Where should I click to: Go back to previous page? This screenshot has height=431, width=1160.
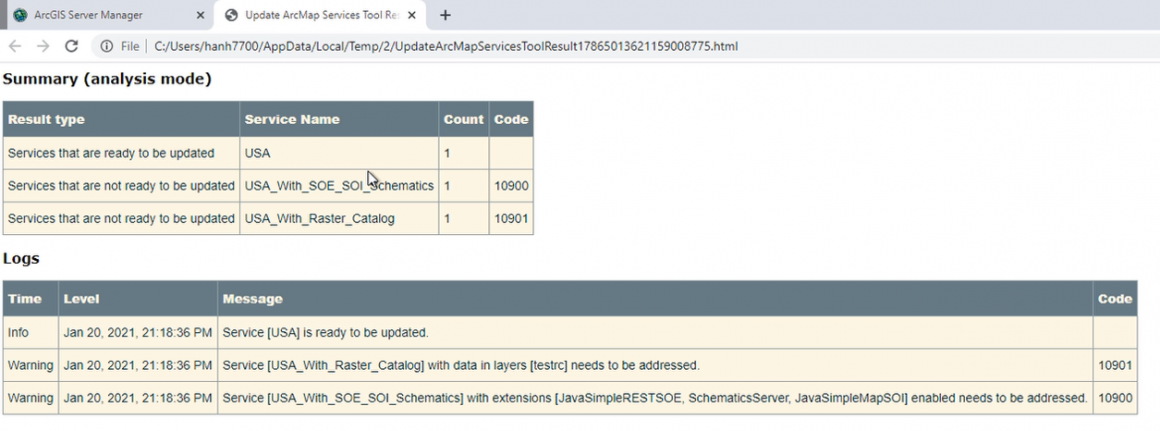tap(15, 46)
